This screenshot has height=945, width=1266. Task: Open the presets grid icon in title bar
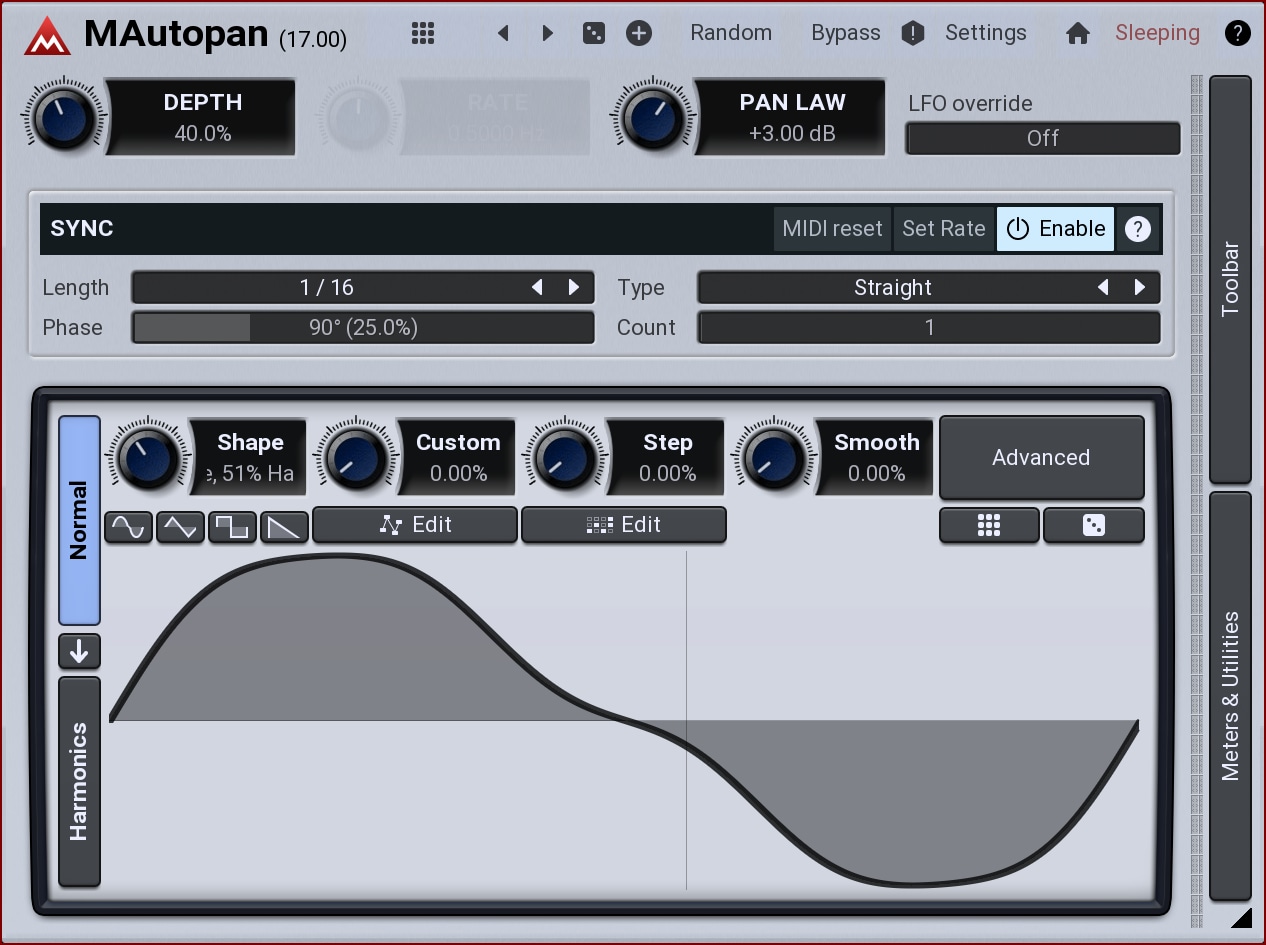423,33
